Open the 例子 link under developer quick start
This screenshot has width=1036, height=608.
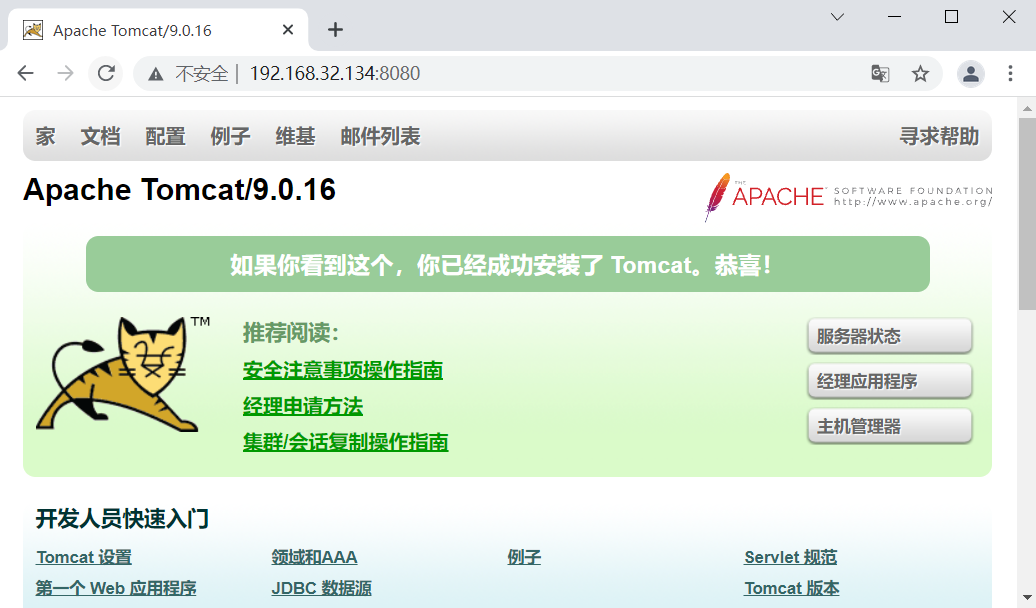524,557
